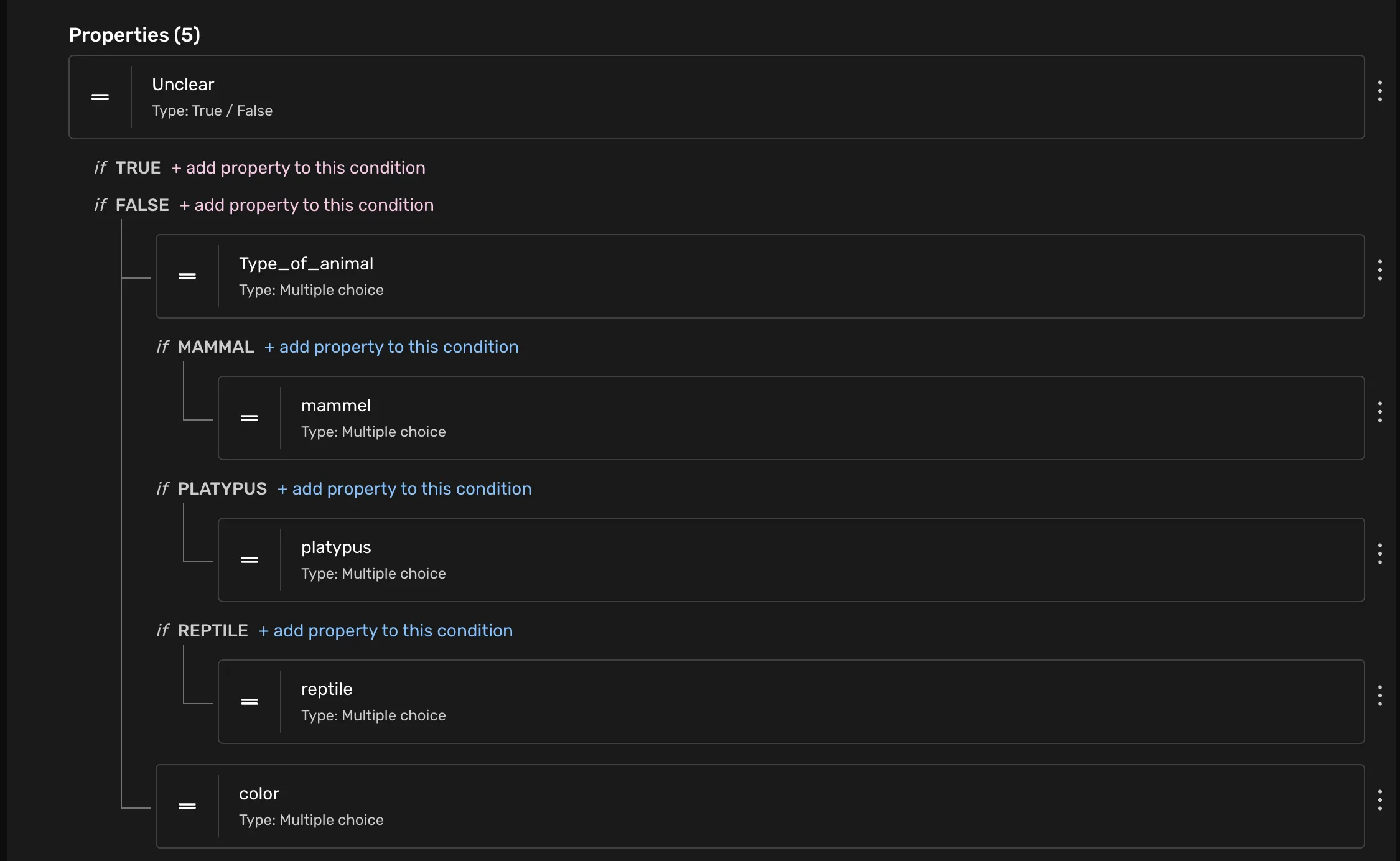Click the FALSE condition label
The height and width of the screenshot is (861, 1400).
coord(142,205)
